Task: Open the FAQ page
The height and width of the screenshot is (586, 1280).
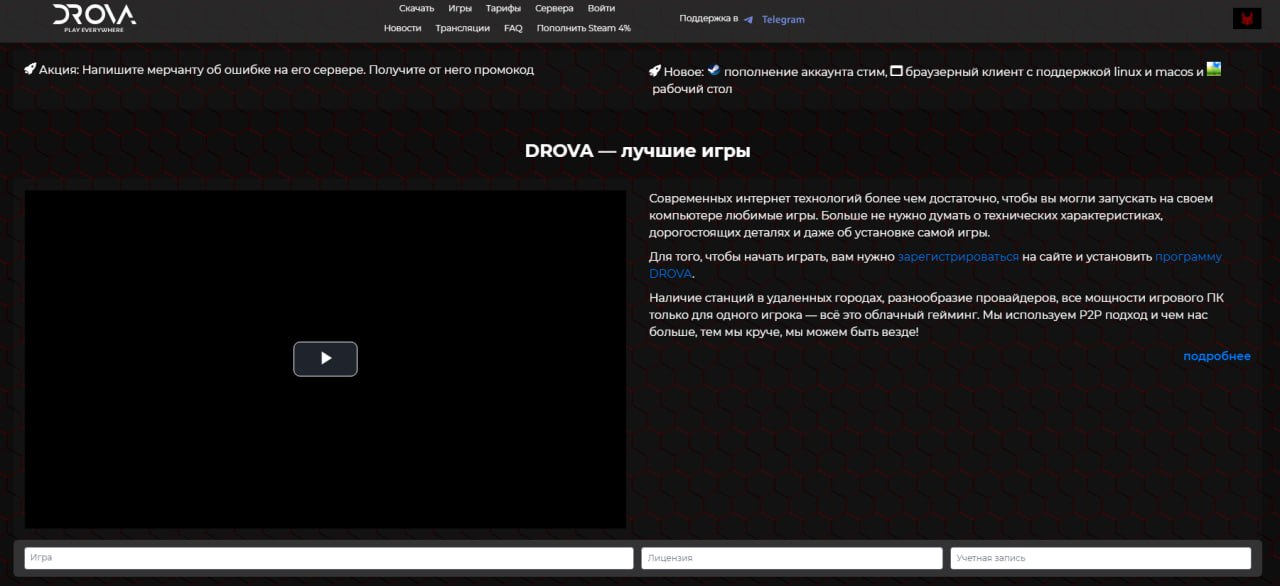Action: pyautogui.click(x=513, y=28)
